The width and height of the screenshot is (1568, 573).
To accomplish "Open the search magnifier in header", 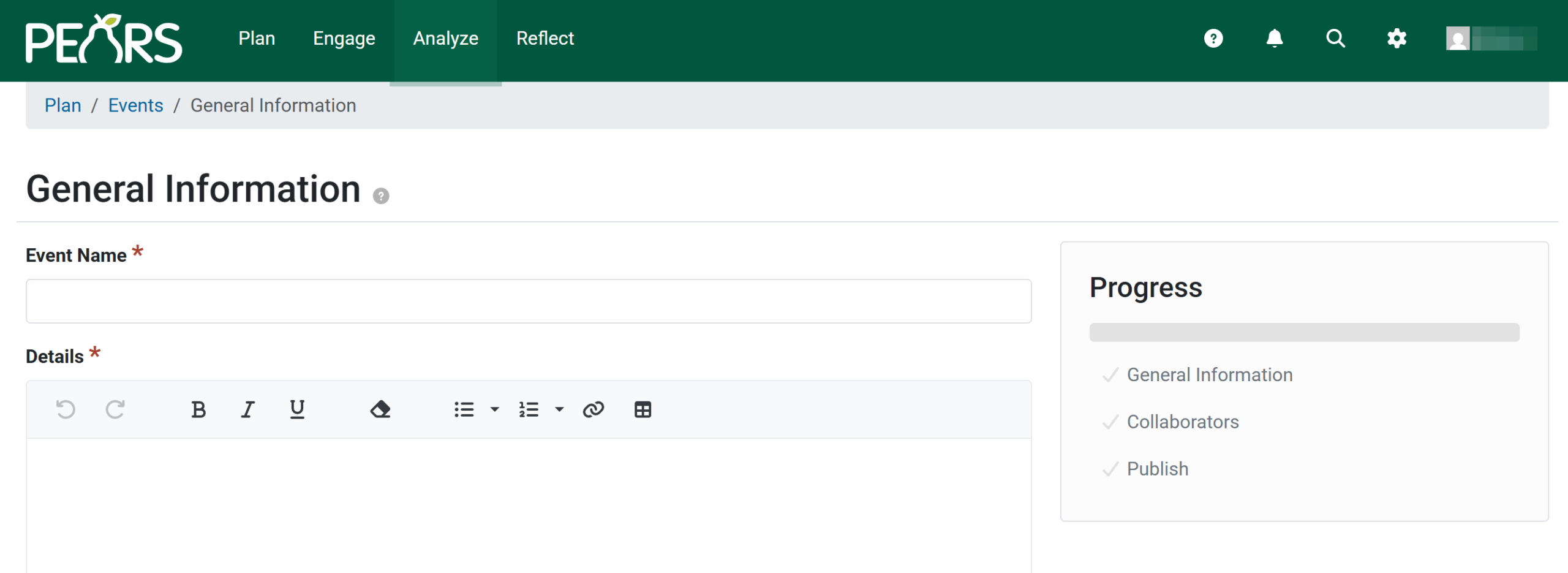I will (x=1335, y=39).
